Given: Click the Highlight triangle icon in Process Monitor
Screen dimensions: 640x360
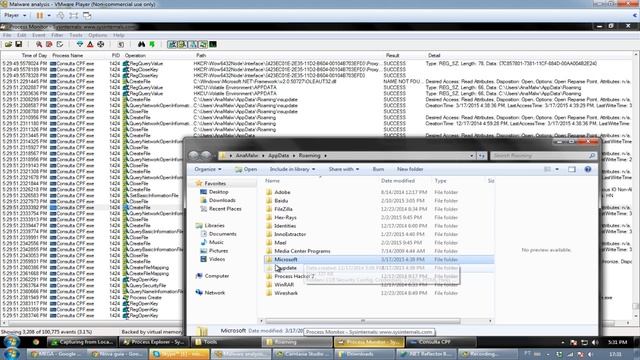Looking at the screenshot, I should (90, 44).
